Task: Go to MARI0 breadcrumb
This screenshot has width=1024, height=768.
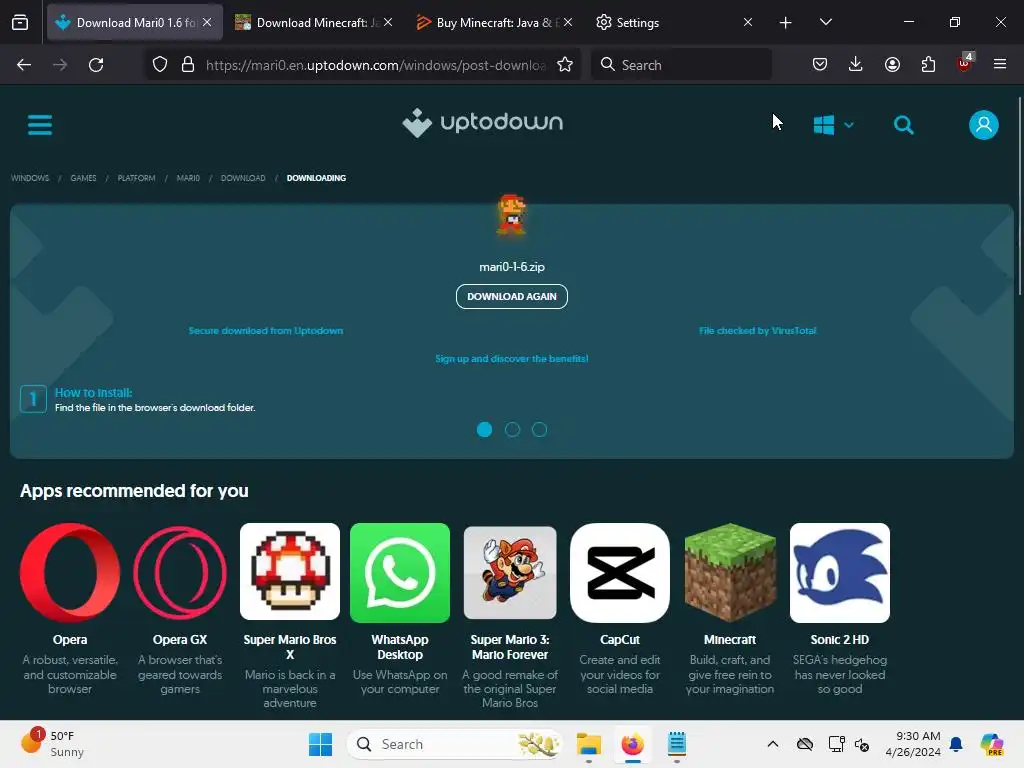Action: [188, 178]
